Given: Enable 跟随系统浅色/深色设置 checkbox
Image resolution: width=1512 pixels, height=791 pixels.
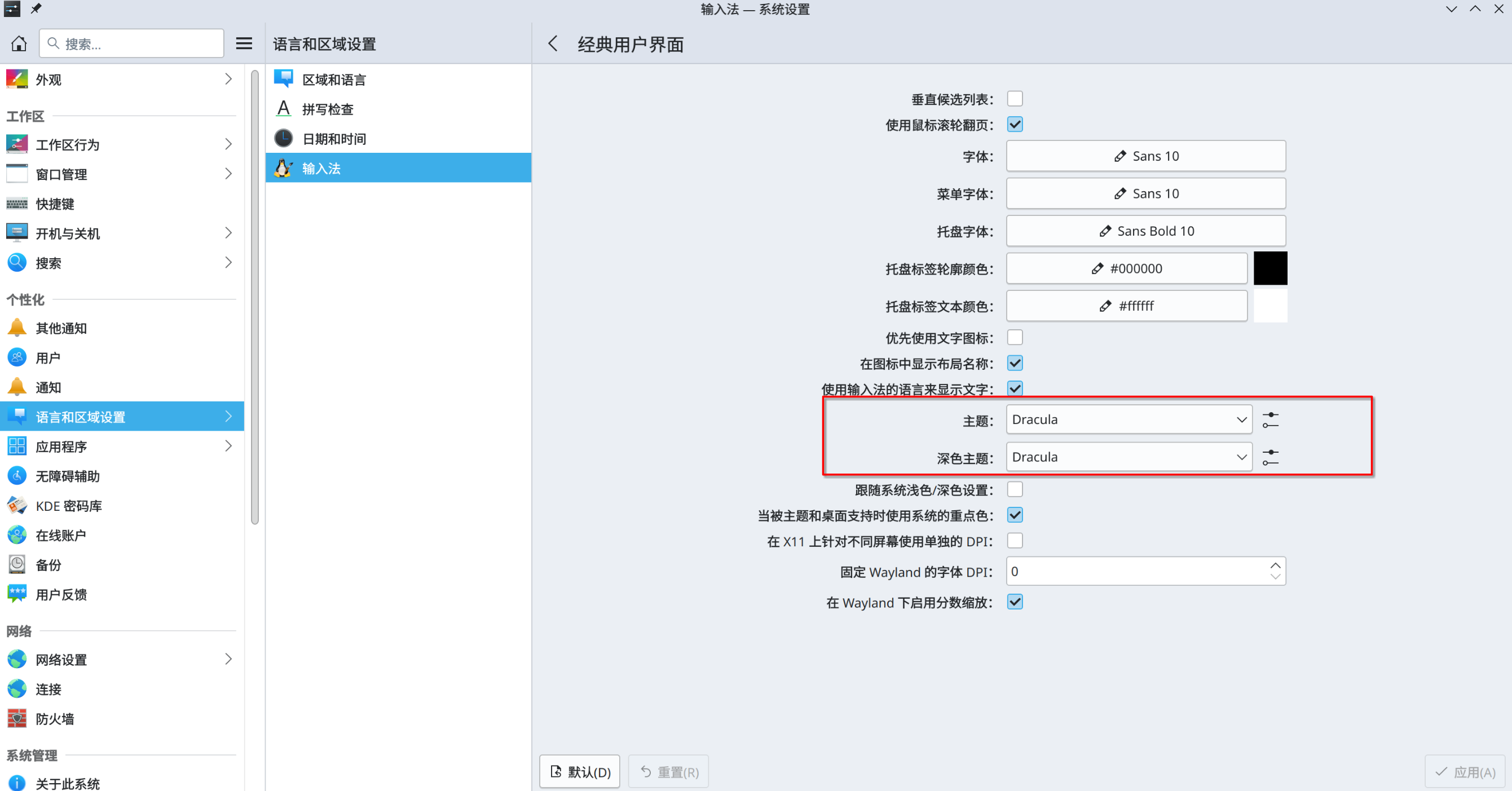Looking at the screenshot, I should (1015, 489).
